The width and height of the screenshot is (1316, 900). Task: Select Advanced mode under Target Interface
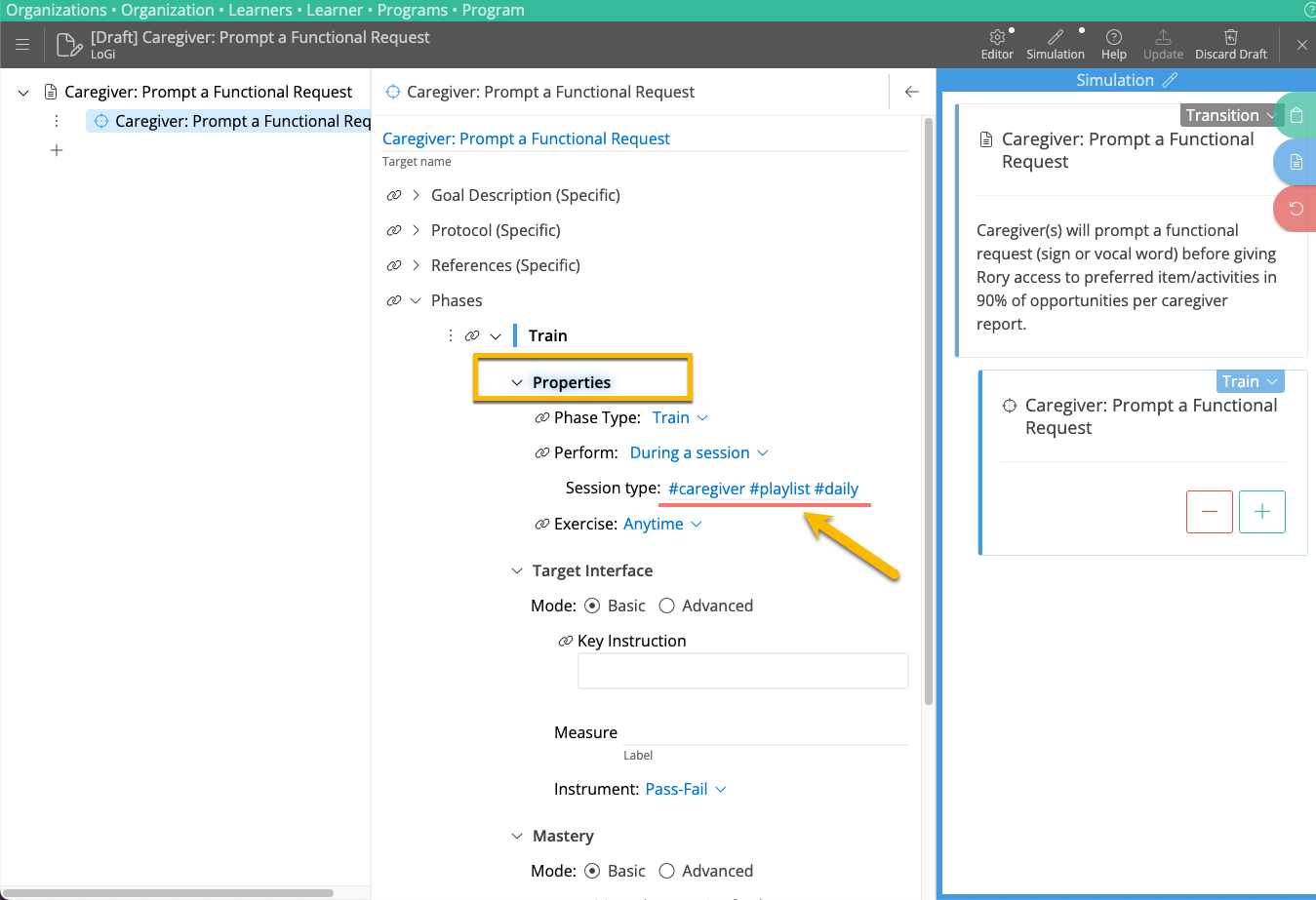(x=667, y=606)
